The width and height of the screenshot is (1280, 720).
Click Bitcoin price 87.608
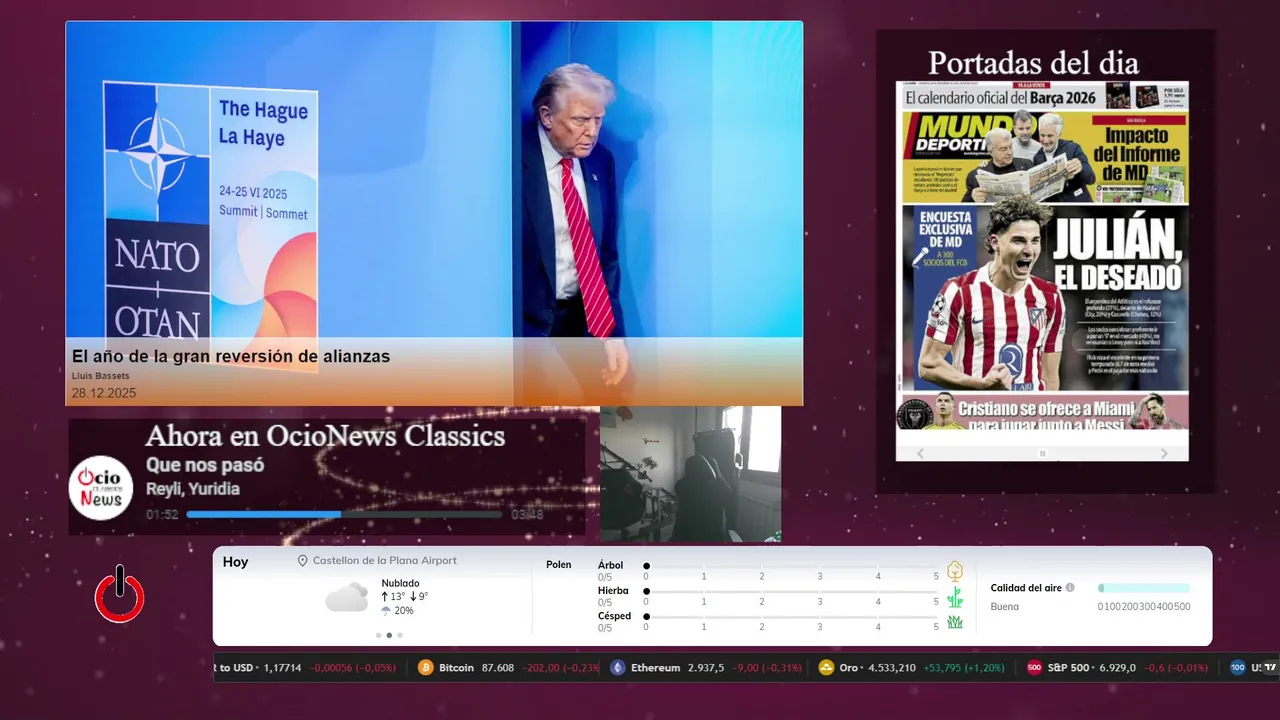click(498, 668)
